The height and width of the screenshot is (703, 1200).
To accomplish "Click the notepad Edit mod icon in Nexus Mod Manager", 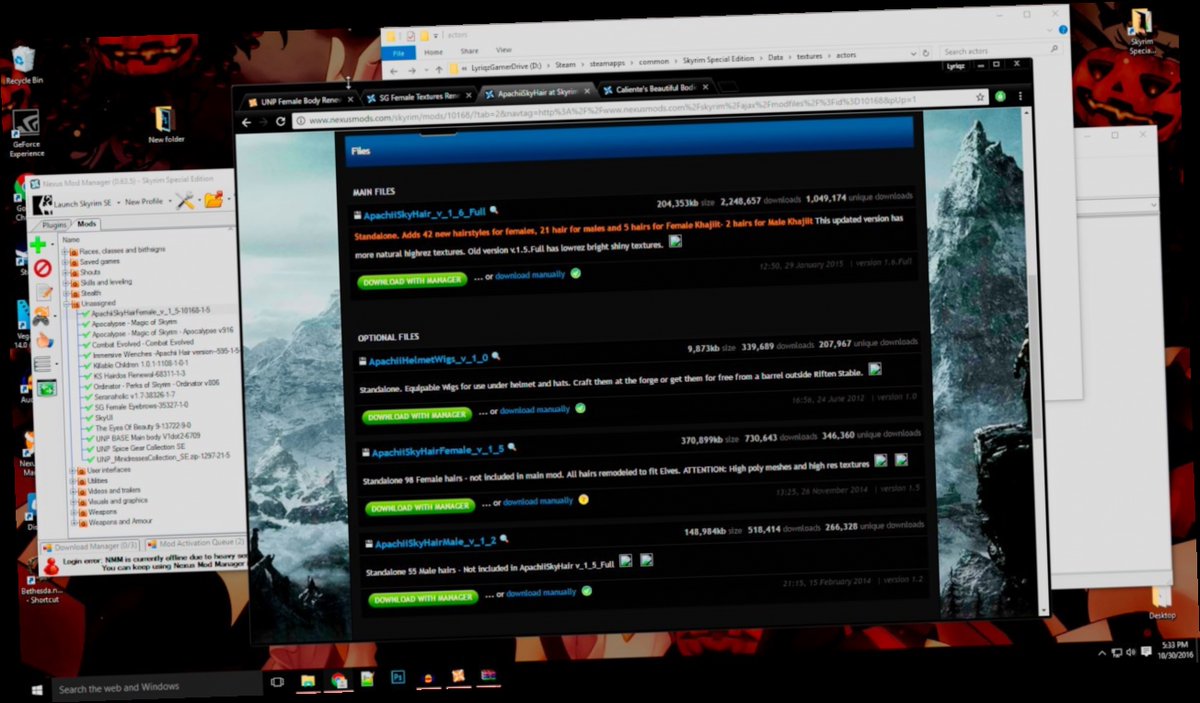I will click(44, 292).
